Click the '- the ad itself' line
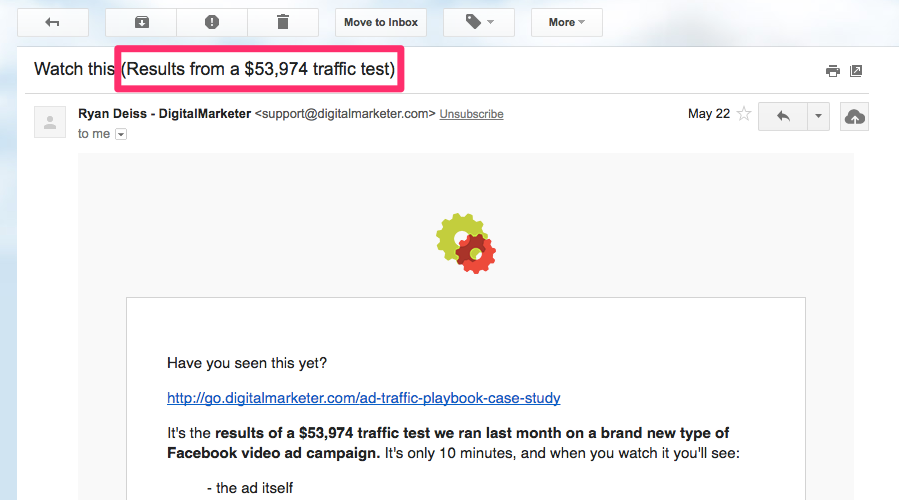The image size is (899, 500). pyautogui.click(x=249, y=488)
